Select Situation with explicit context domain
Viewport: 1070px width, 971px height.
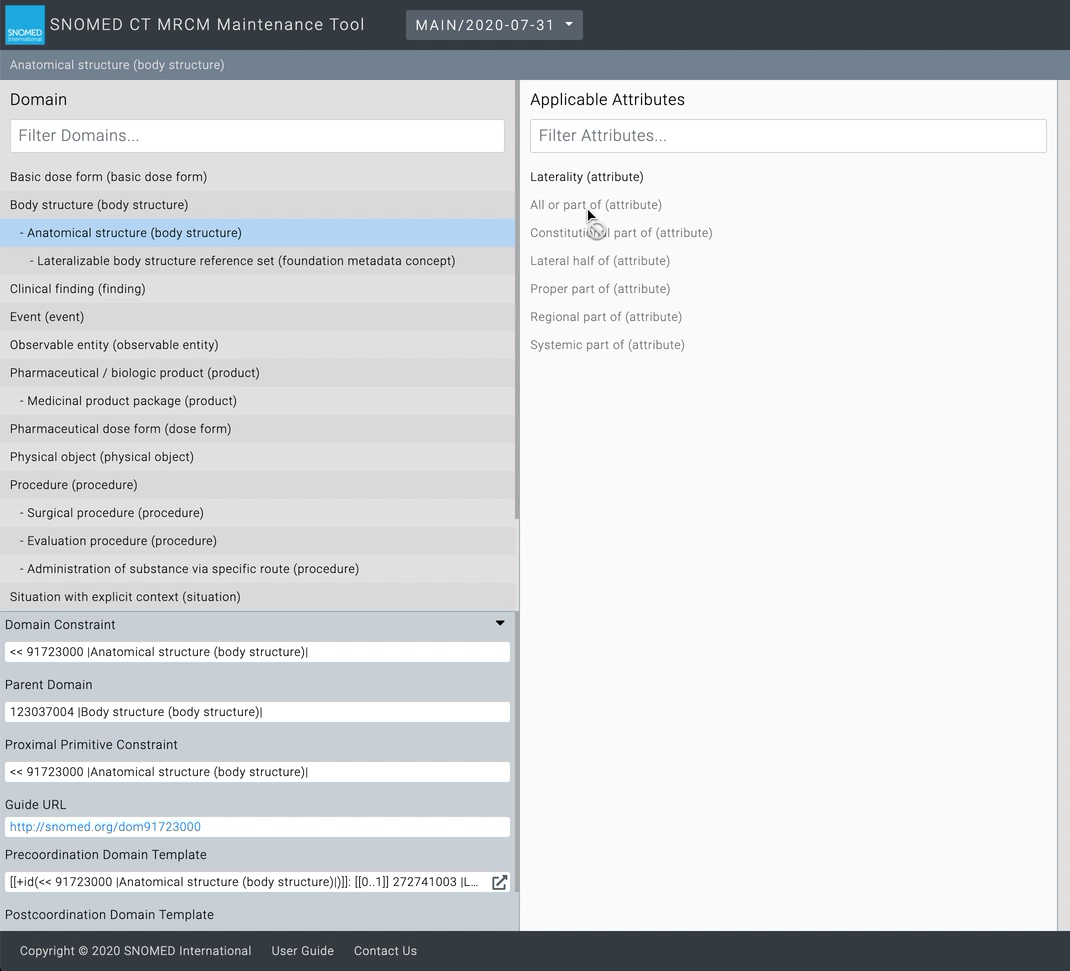point(257,596)
